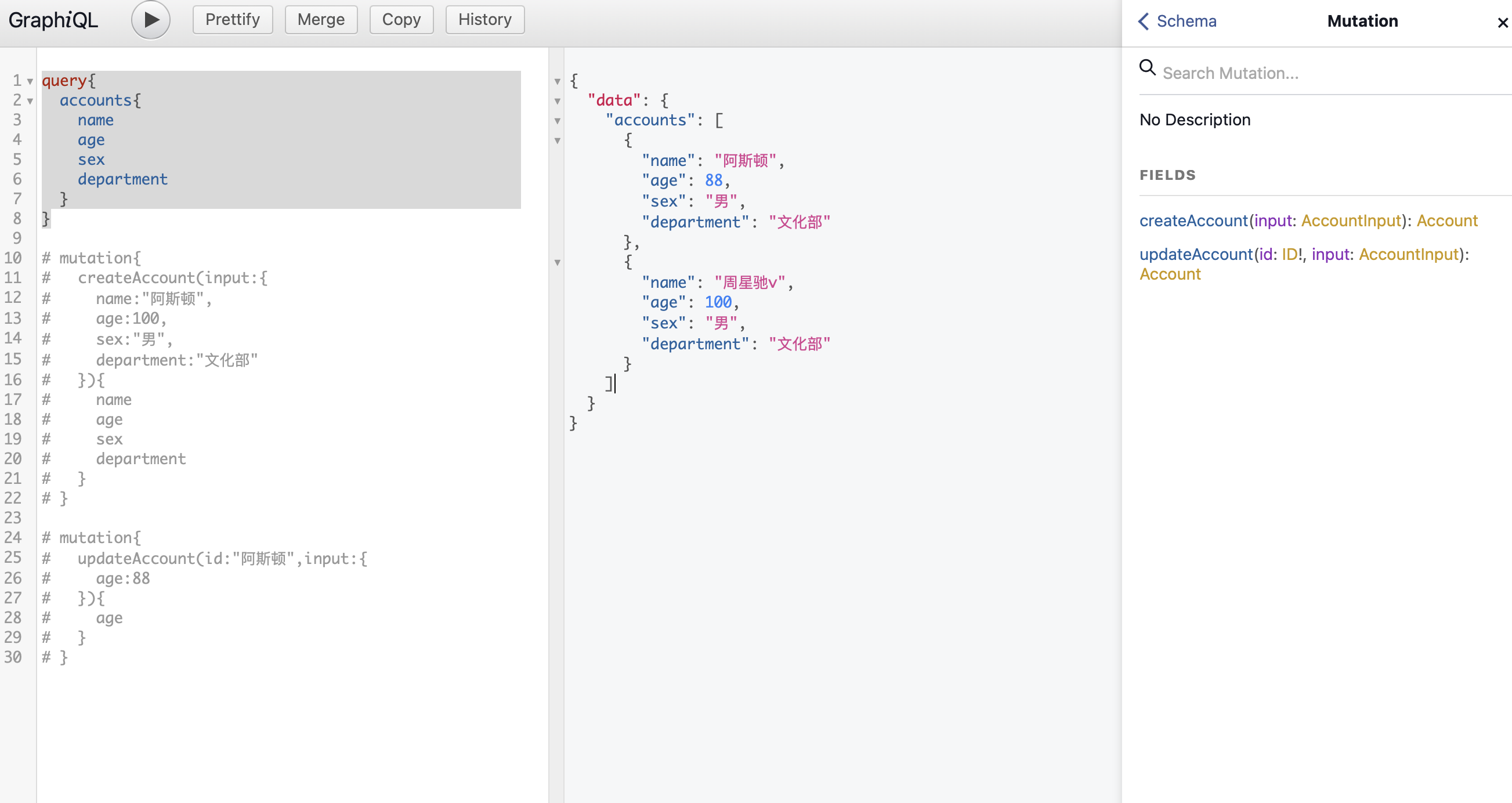This screenshot has width=1512, height=803.
Task: Click the Prettify button
Action: [x=233, y=20]
